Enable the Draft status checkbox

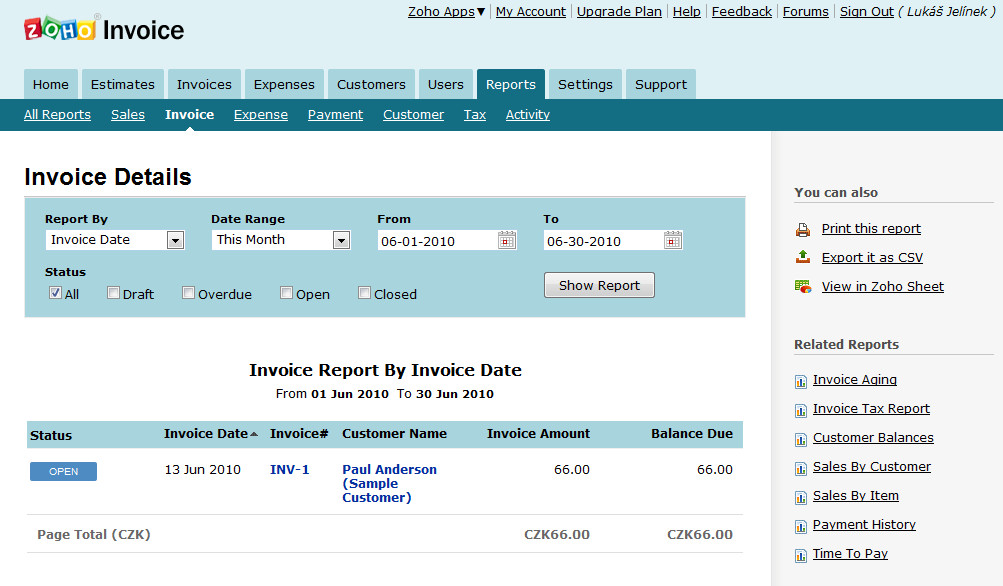(x=113, y=293)
